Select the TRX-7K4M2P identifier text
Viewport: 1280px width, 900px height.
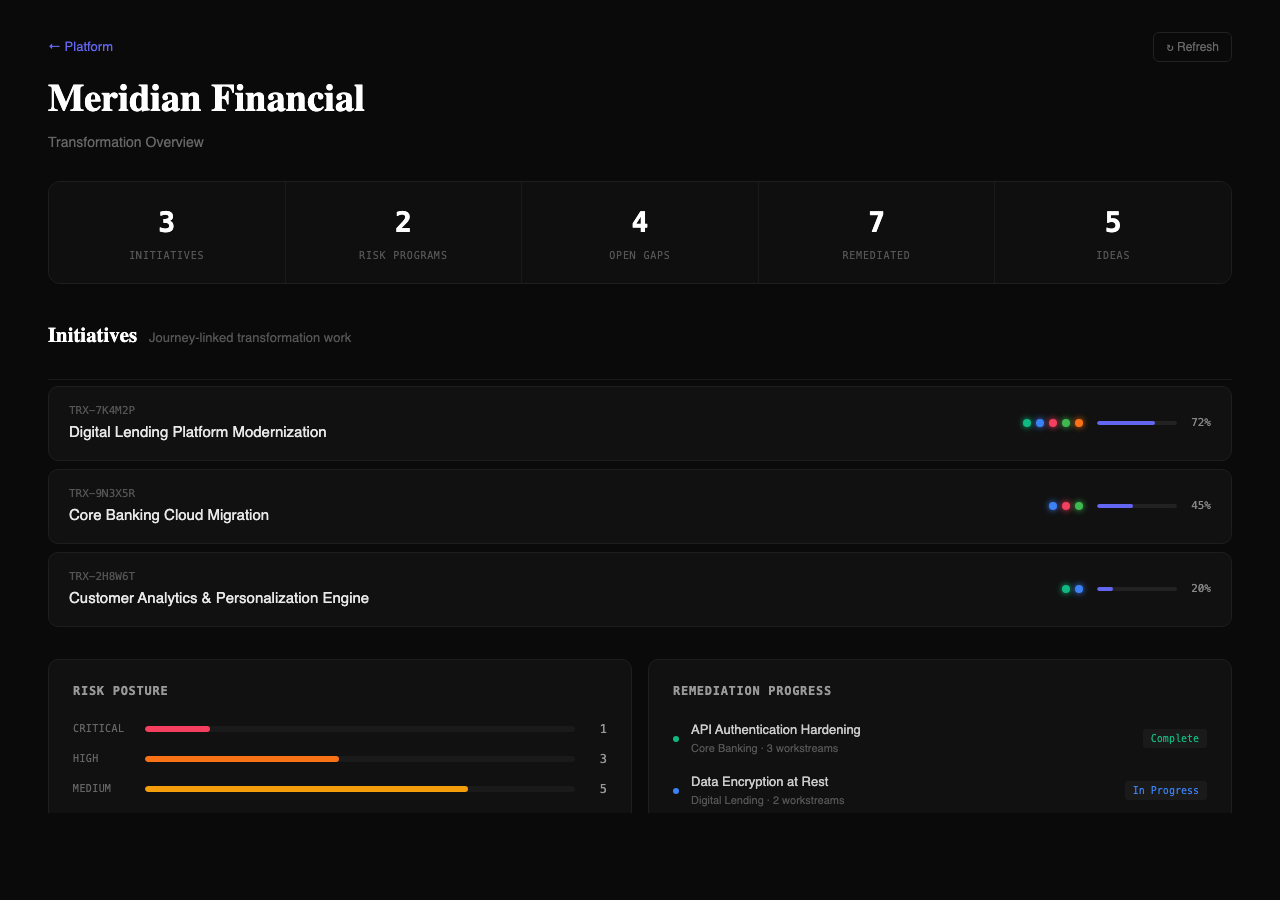pyautogui.click(x=100, y=410)
